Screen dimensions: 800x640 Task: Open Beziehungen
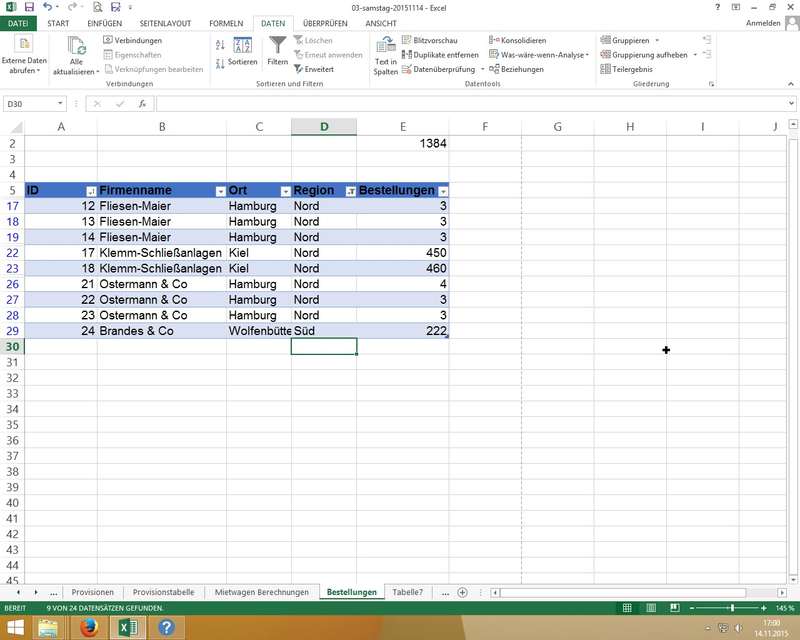pos(516,69)
